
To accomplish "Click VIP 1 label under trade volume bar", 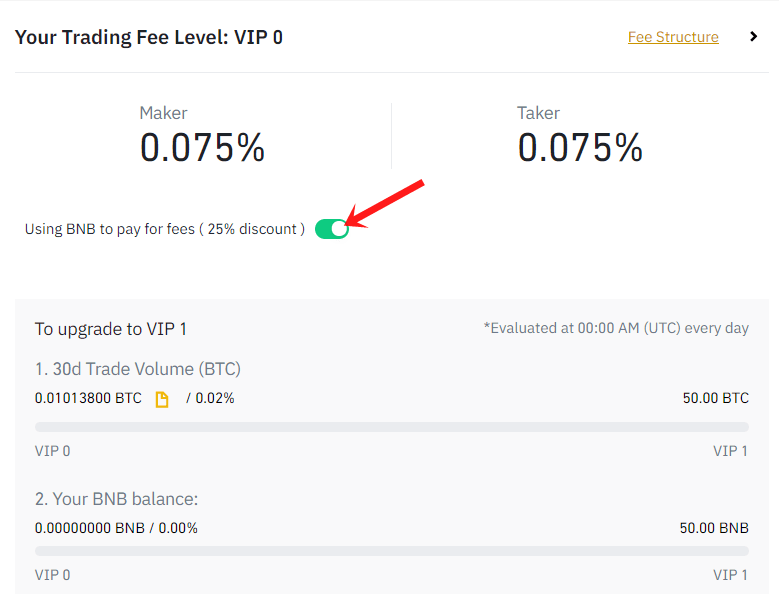I will coord(730,451).
